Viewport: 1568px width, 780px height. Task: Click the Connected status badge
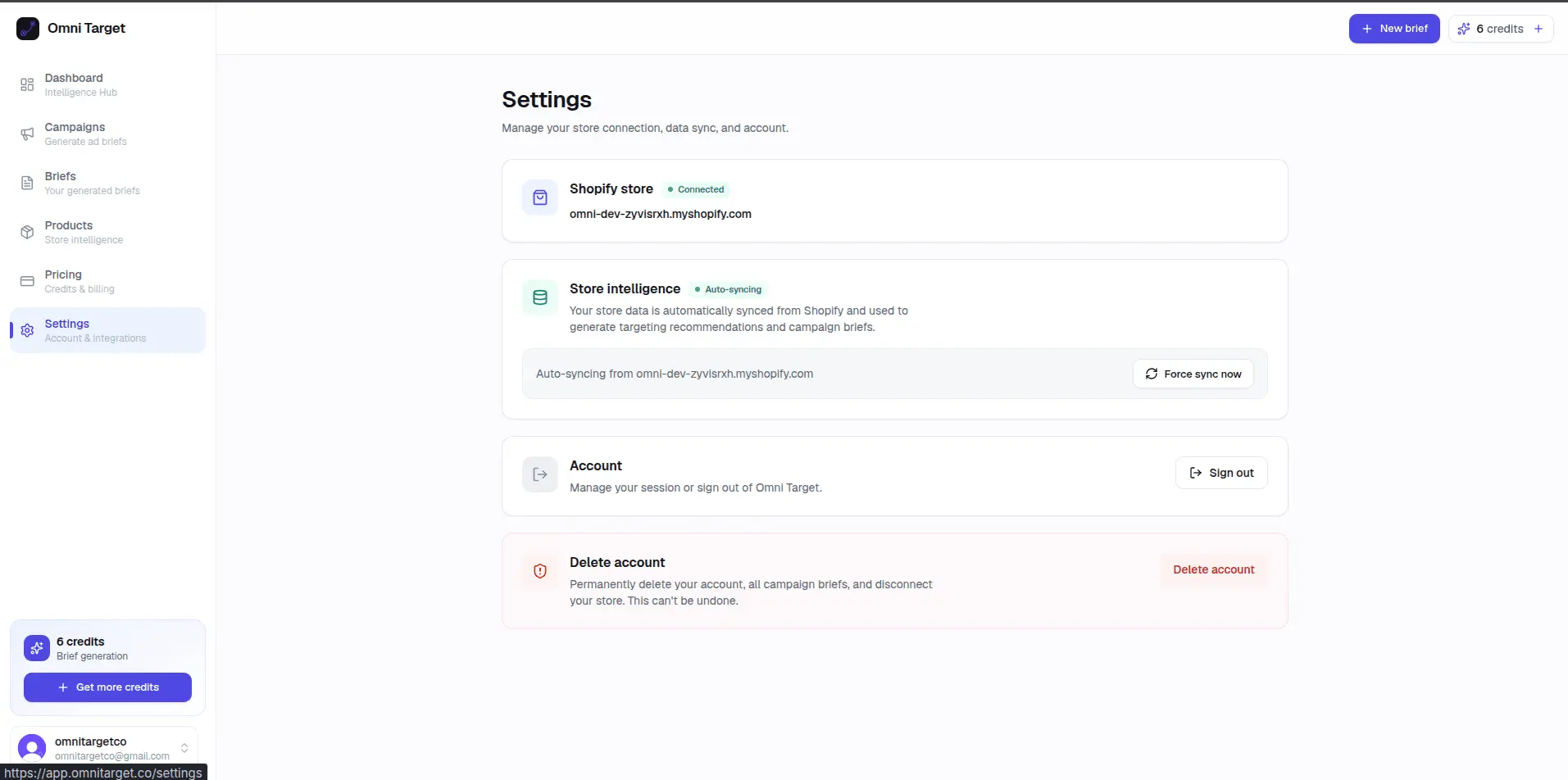(x=696, y=189)
